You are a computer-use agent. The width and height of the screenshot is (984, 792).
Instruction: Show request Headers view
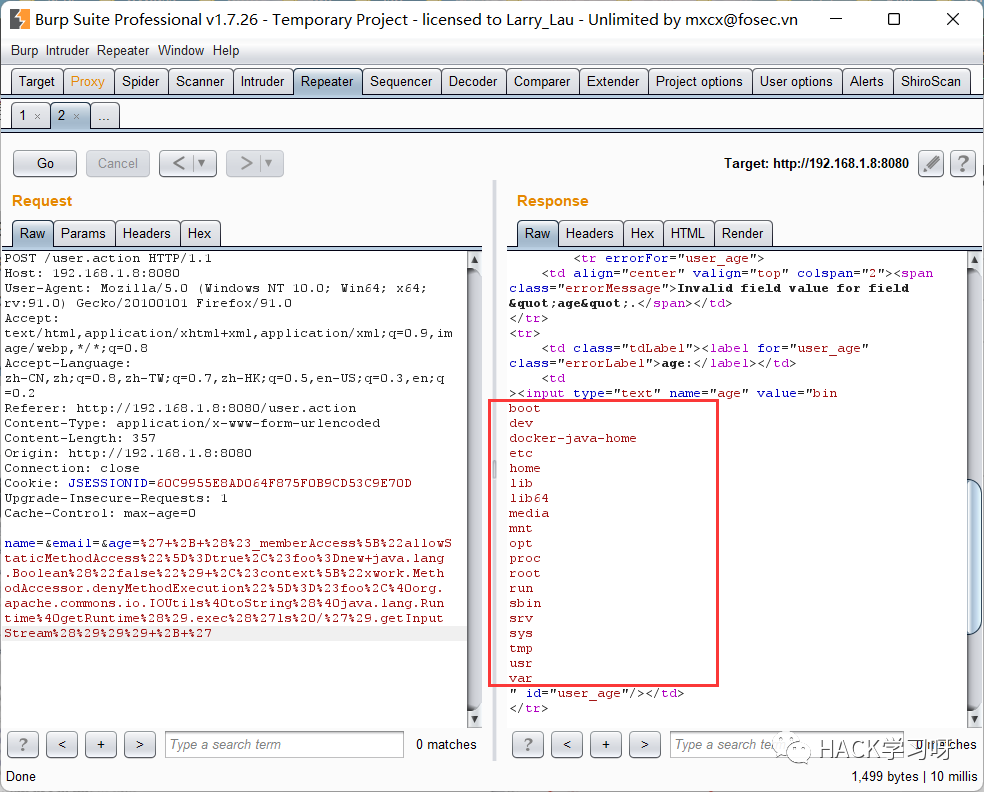pyautogui.click(x=147, y=233)
